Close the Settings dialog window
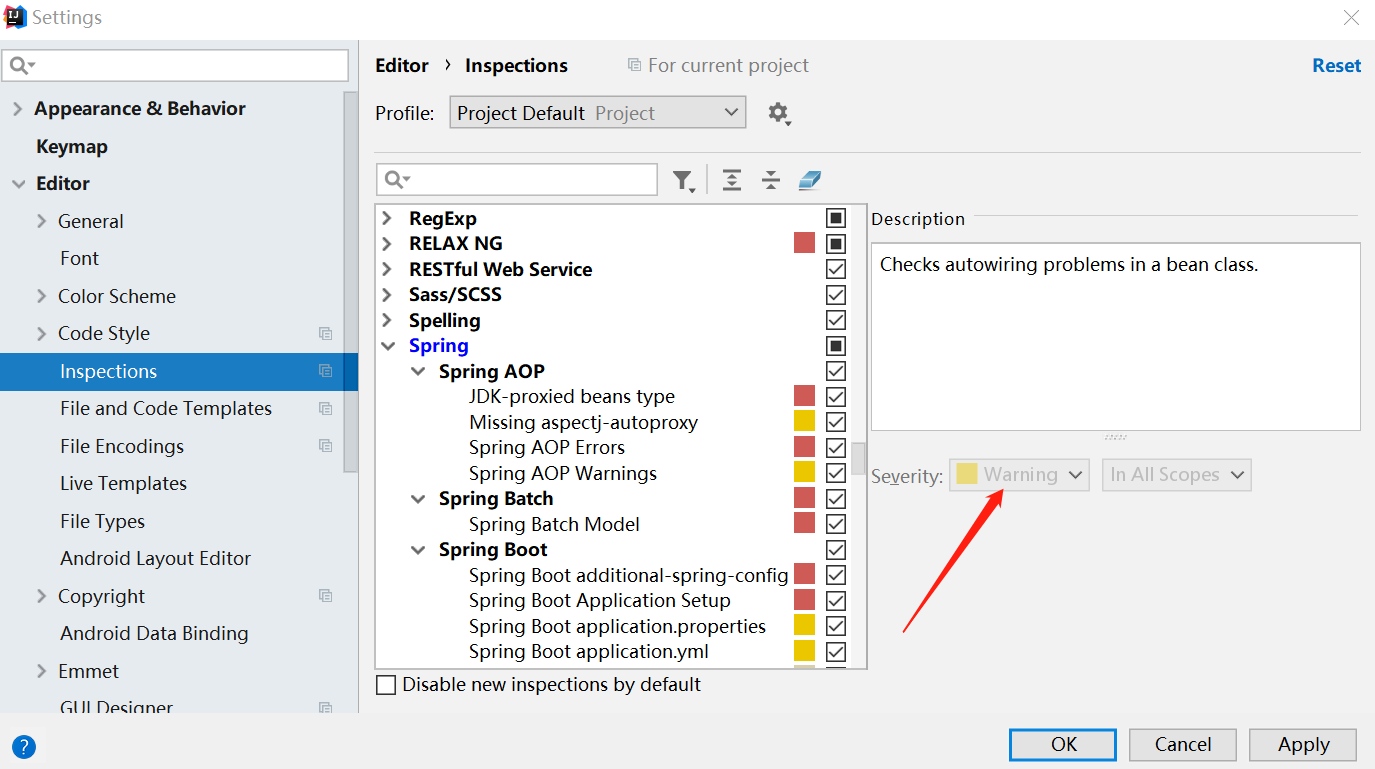 click(1351, 18)
